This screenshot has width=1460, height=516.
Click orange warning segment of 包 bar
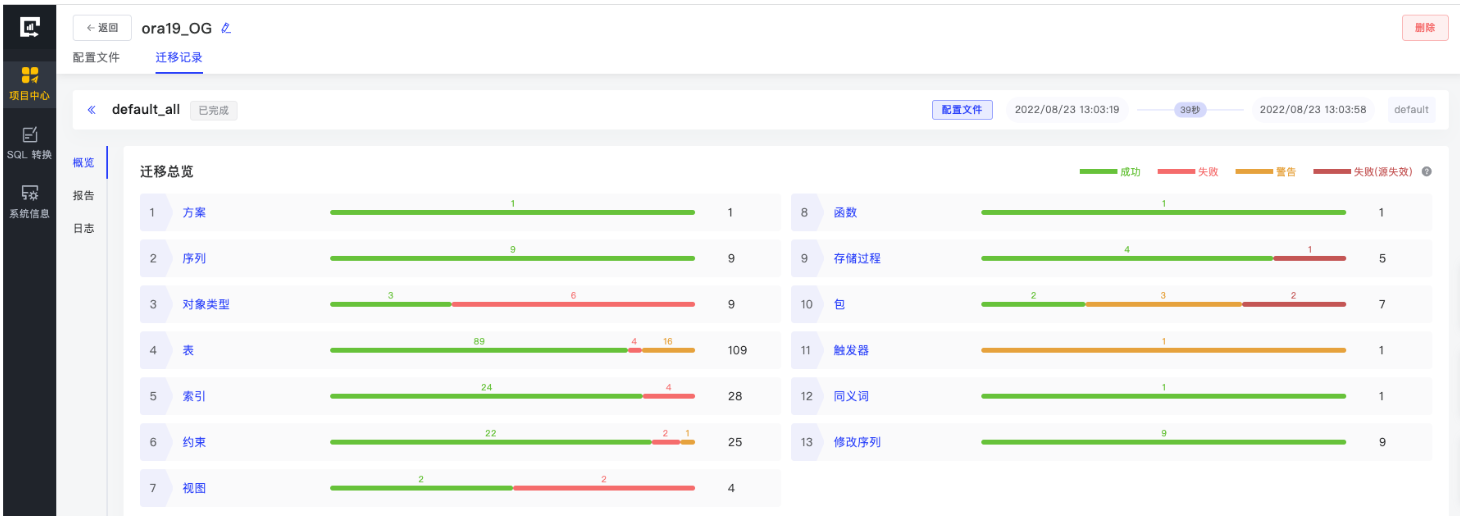pyautogui.click(x=1164, y=304)
